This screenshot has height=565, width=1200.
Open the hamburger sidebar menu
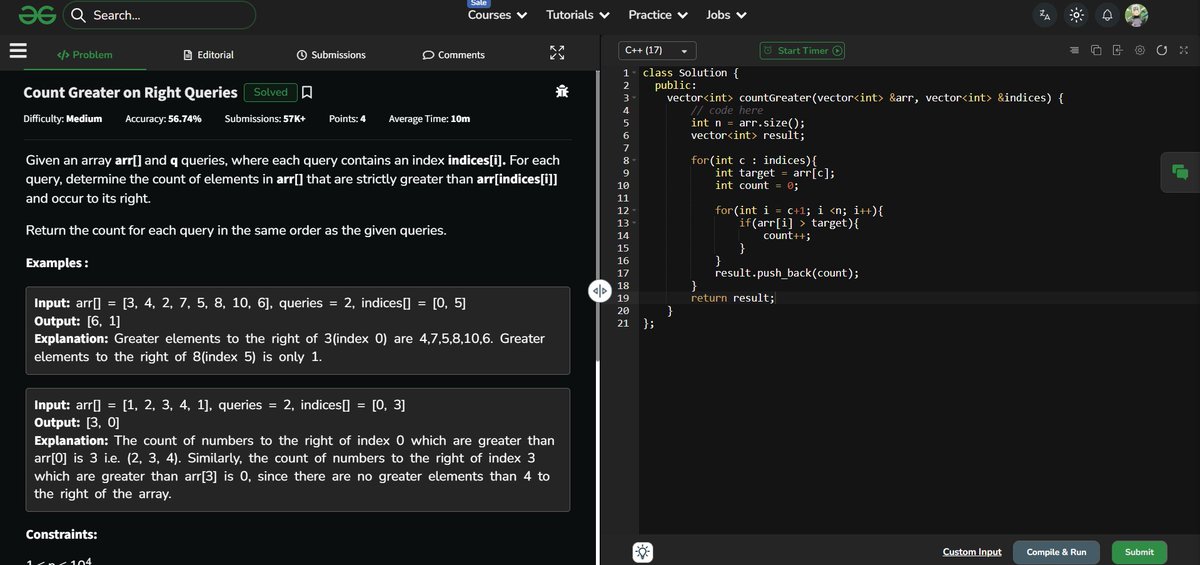tap(17, 53)
